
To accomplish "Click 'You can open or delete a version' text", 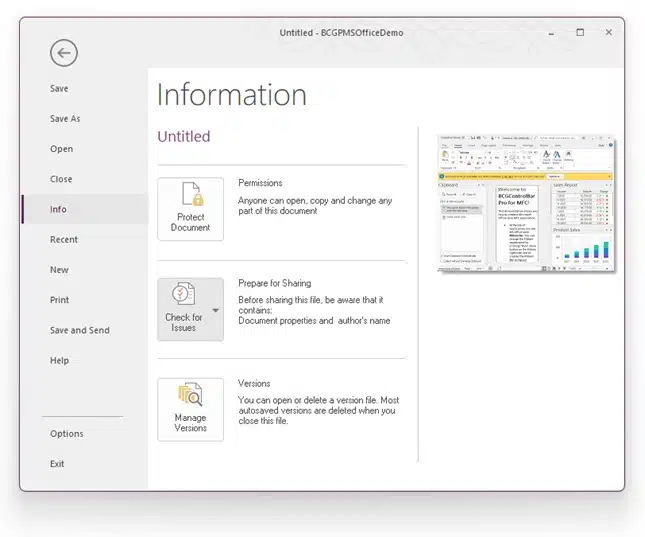I will point(319,410).
